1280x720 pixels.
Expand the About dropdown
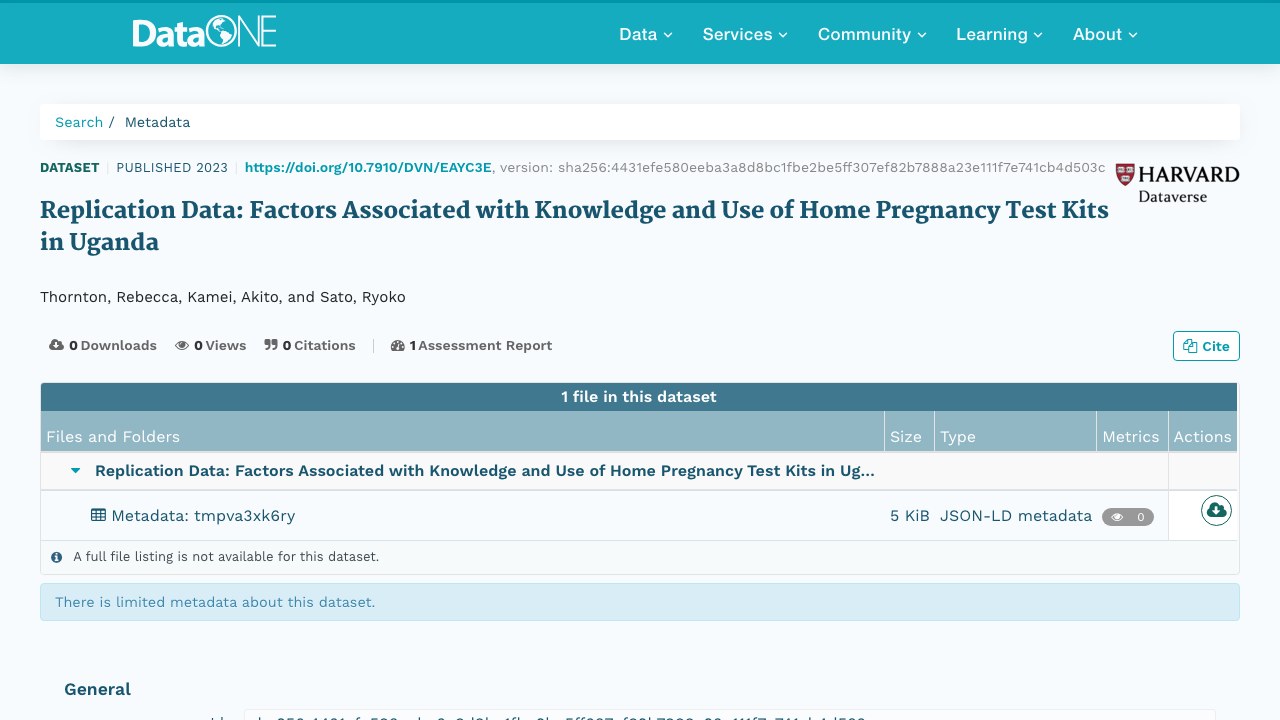1105,34
